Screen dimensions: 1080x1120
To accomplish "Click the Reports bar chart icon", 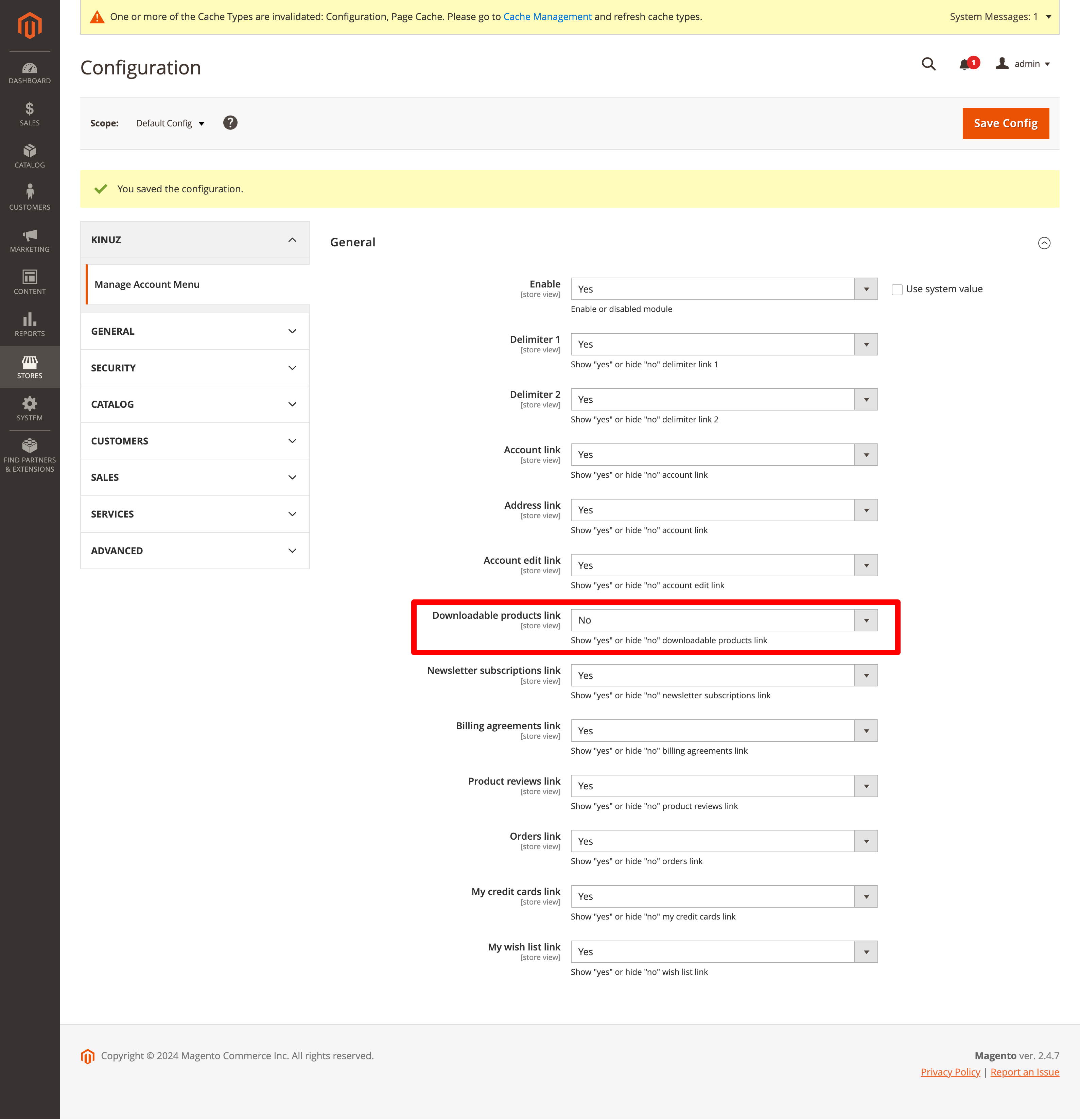I will pos(30,325).
